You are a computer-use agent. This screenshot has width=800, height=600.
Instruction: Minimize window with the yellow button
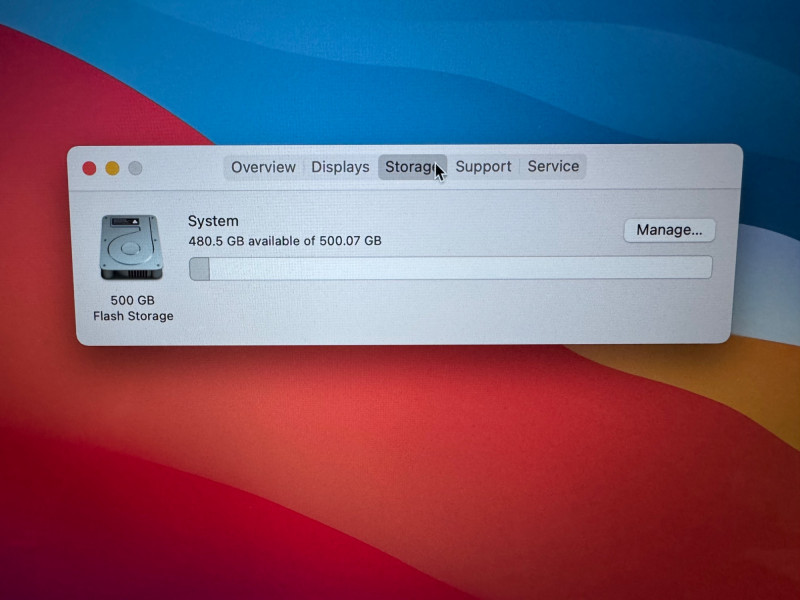(x=112, y=168)
